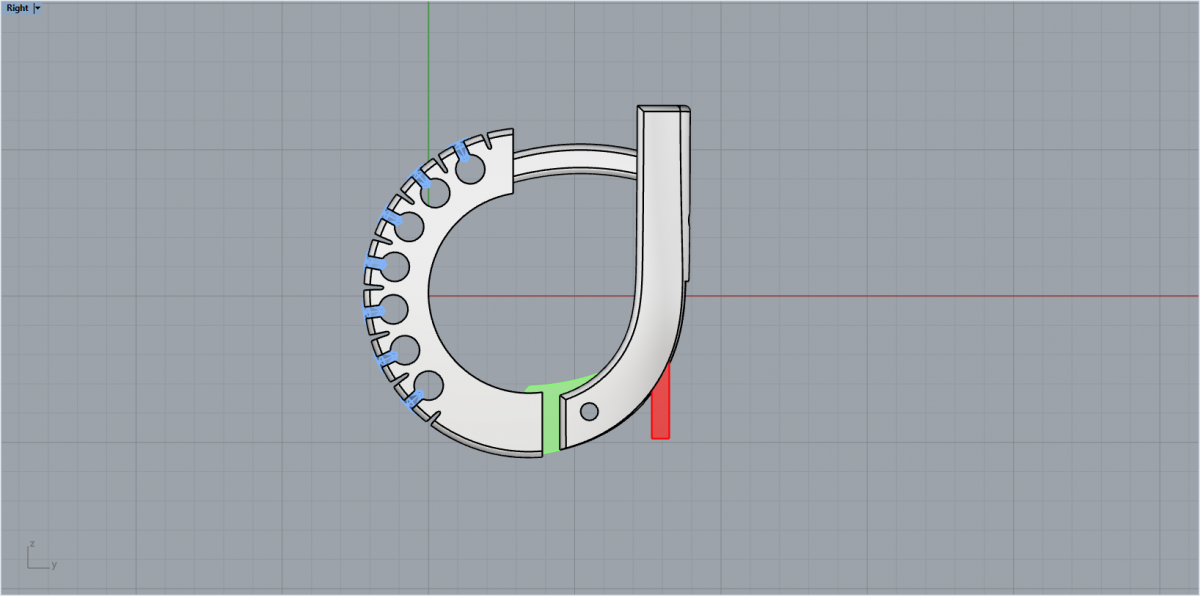Click the small pivot hole in the hook
Viewport: 1200px width, 596px height.
pyautogui.click(x=589, y=410)
